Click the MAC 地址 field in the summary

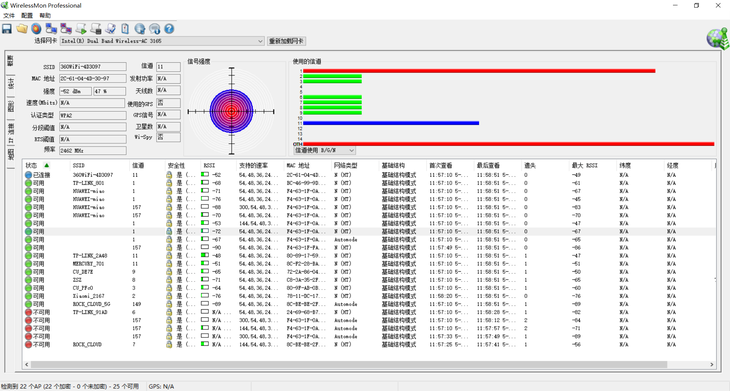(93, 79)
